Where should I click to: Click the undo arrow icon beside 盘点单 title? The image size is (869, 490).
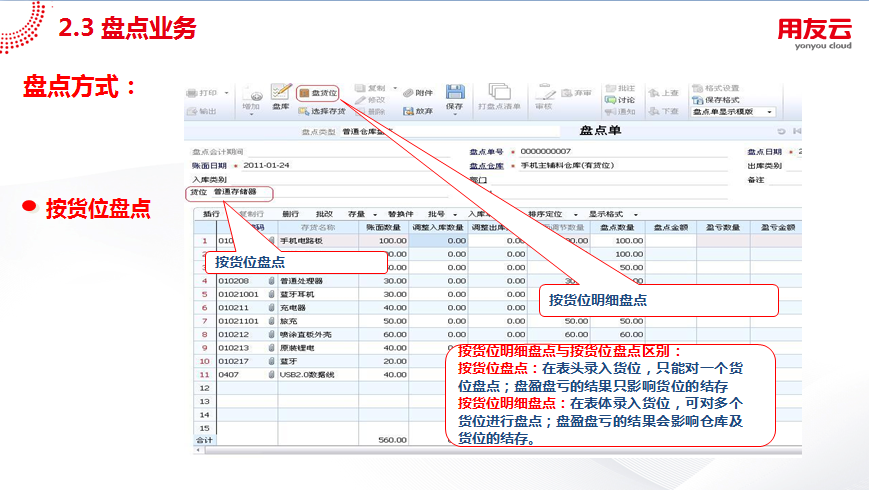[x=781, y=131]
